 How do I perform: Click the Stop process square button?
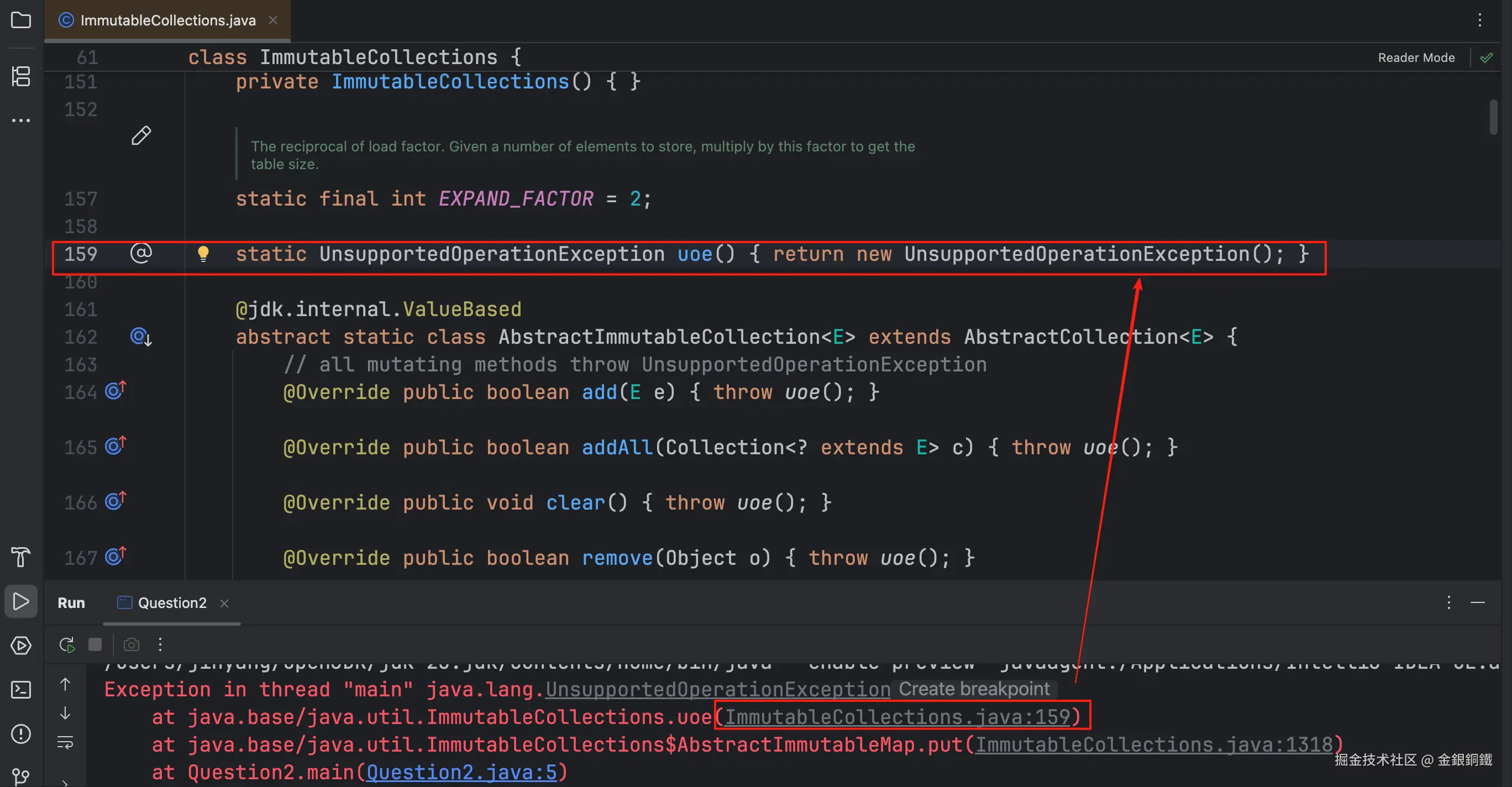[95, 645]
